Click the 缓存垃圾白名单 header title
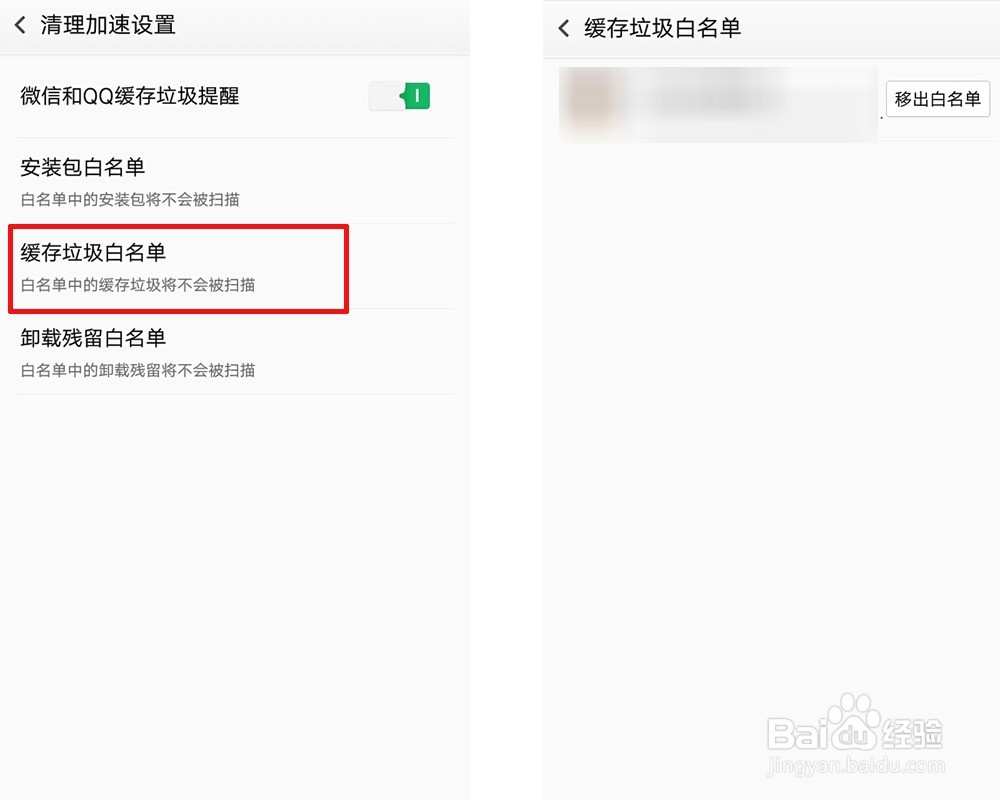Screen dimensions: 1000x800 (x=662, y=28)
